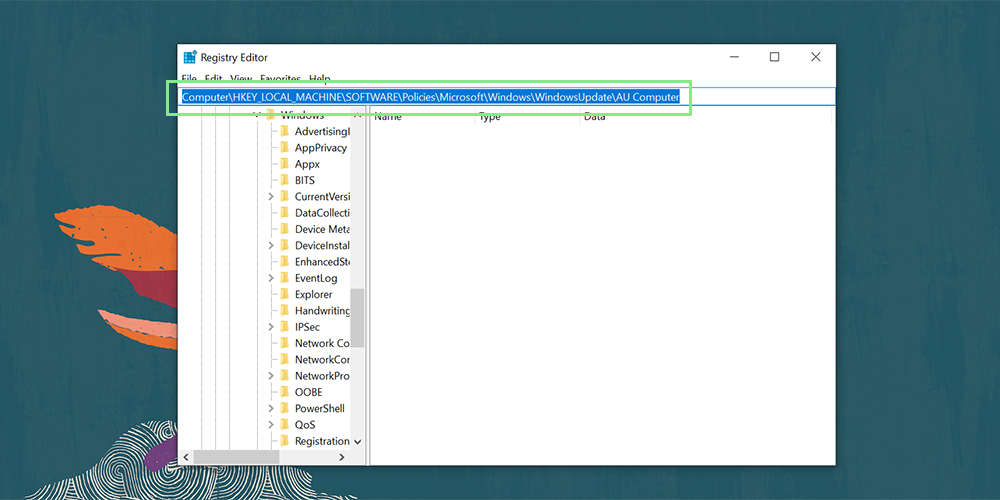Open the File menu
The width and height of the screenshot is (1000, 500).
point(189,78)
